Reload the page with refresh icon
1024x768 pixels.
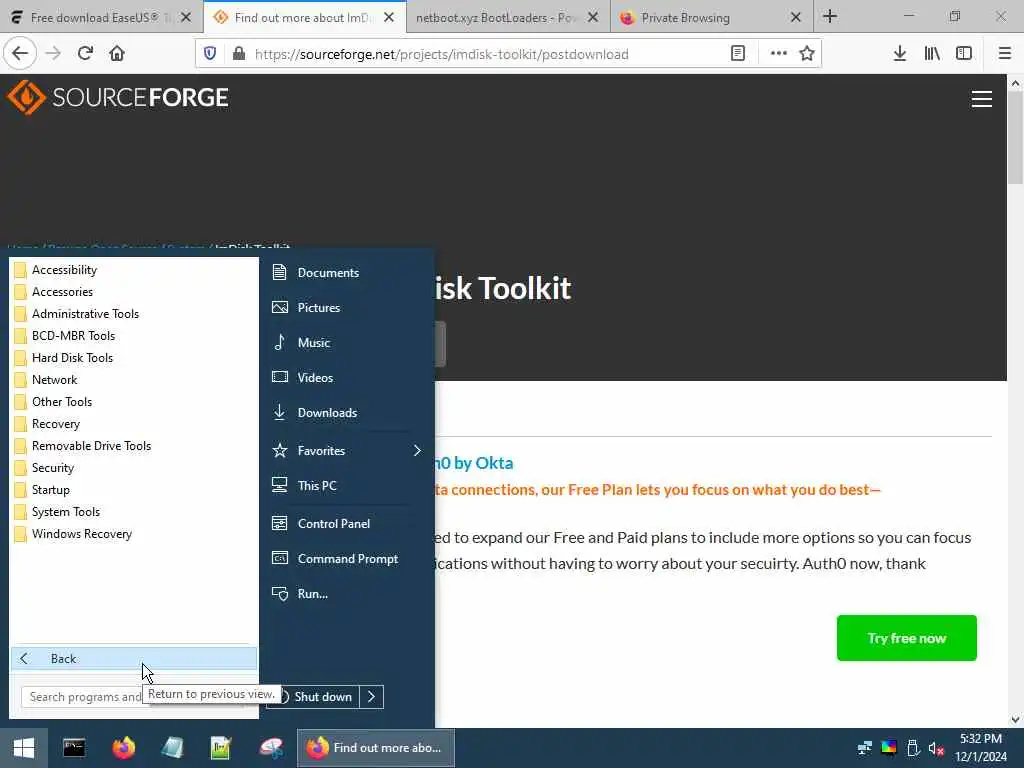tap(85, 54)
